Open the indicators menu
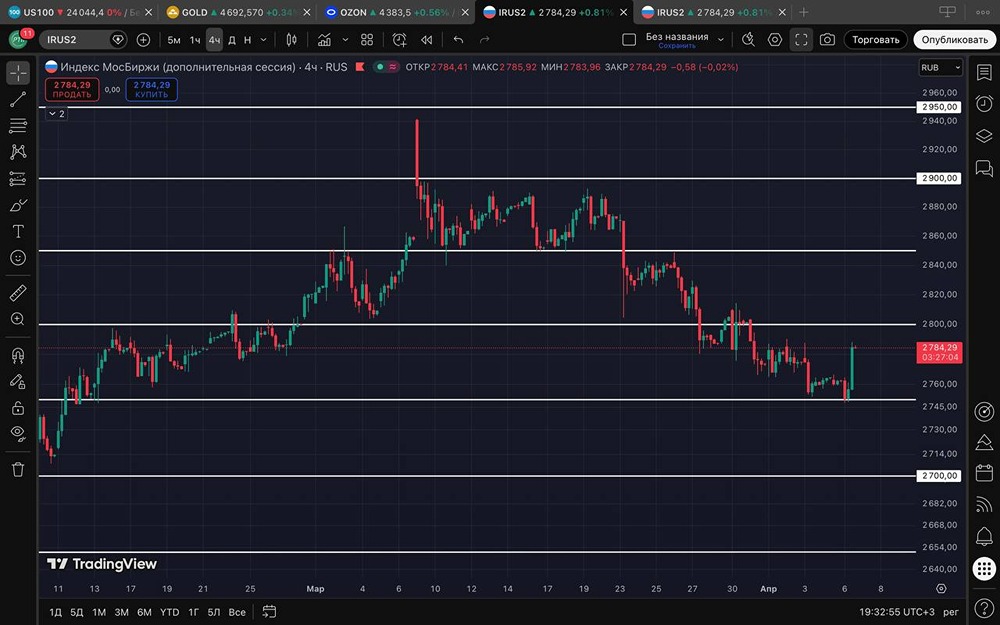Screen dimensions: 1000x625 tap(324, 40)
